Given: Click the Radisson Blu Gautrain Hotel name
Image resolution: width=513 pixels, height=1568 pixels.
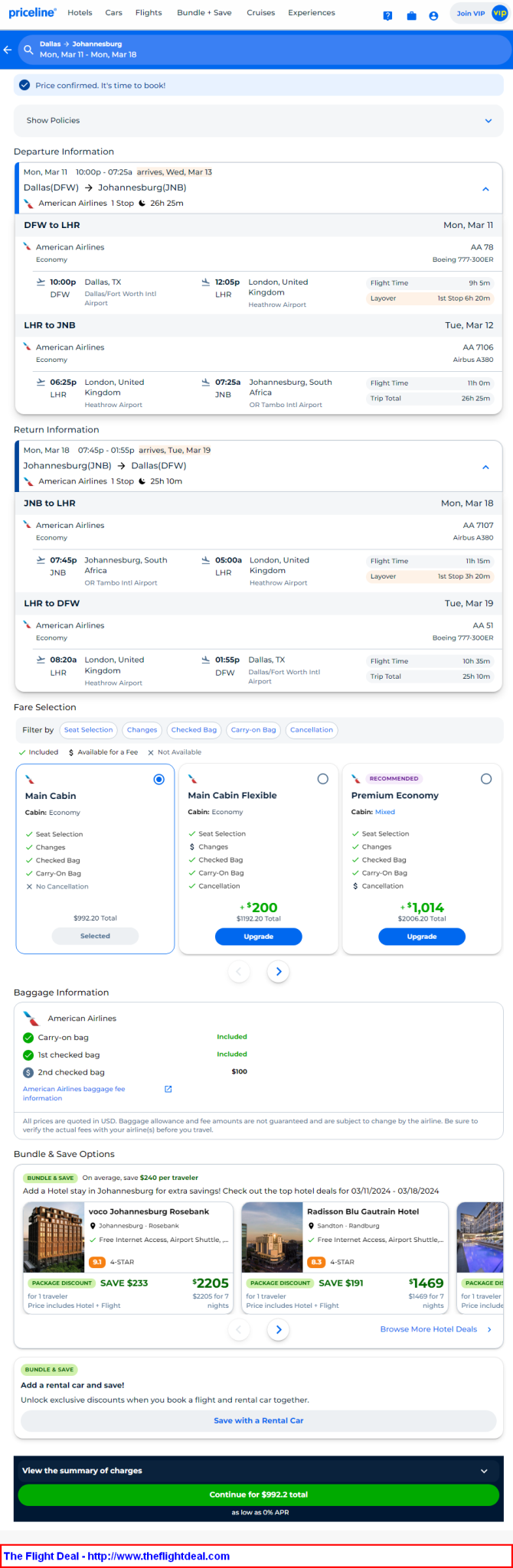Looking at the screenshot, I should [363, 1211].
